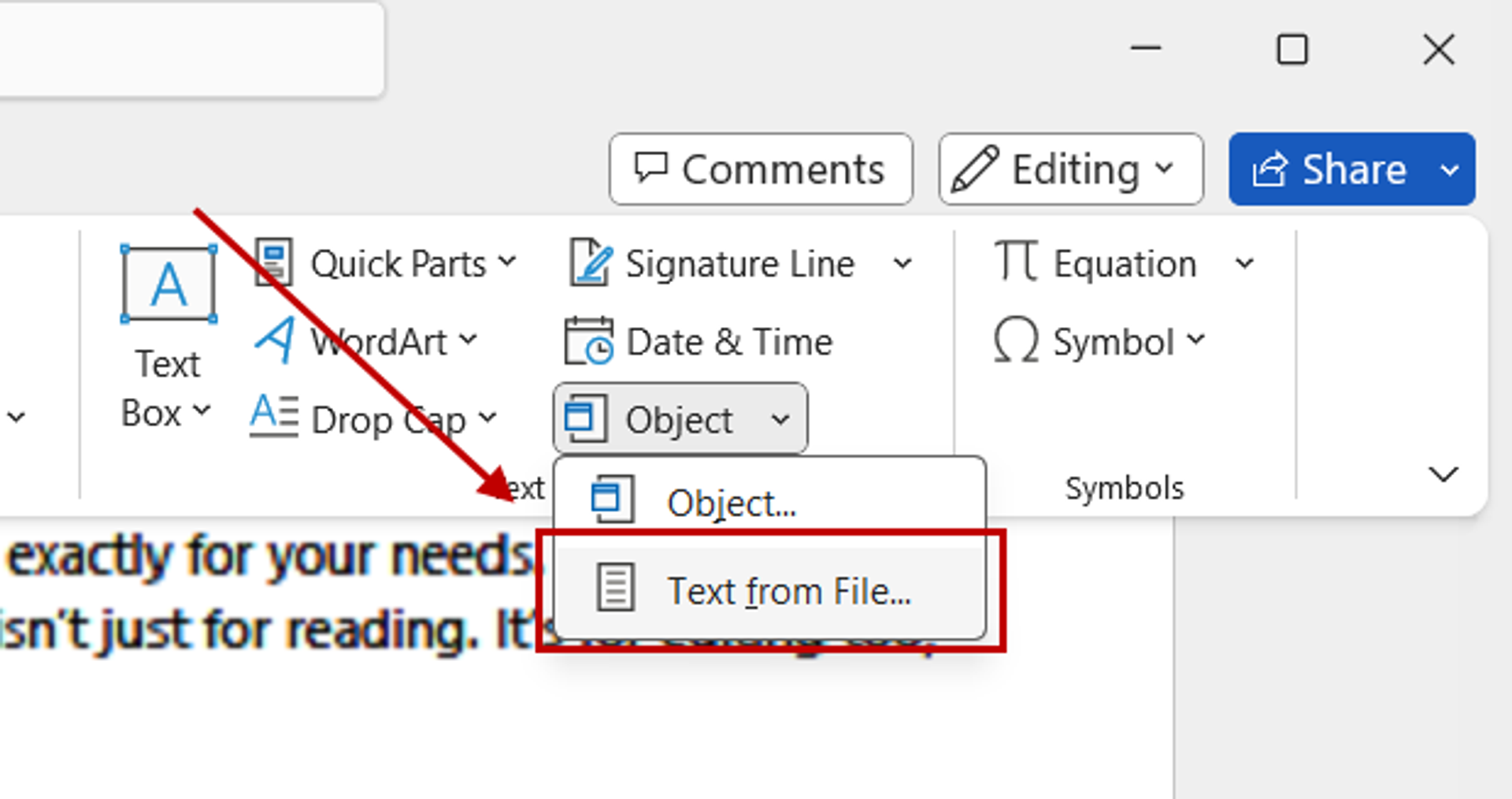Viewport: 1512px width, 799px height.
Task: Expand the Signature Line dropdown arrow
Action: [x=904, y=263]
